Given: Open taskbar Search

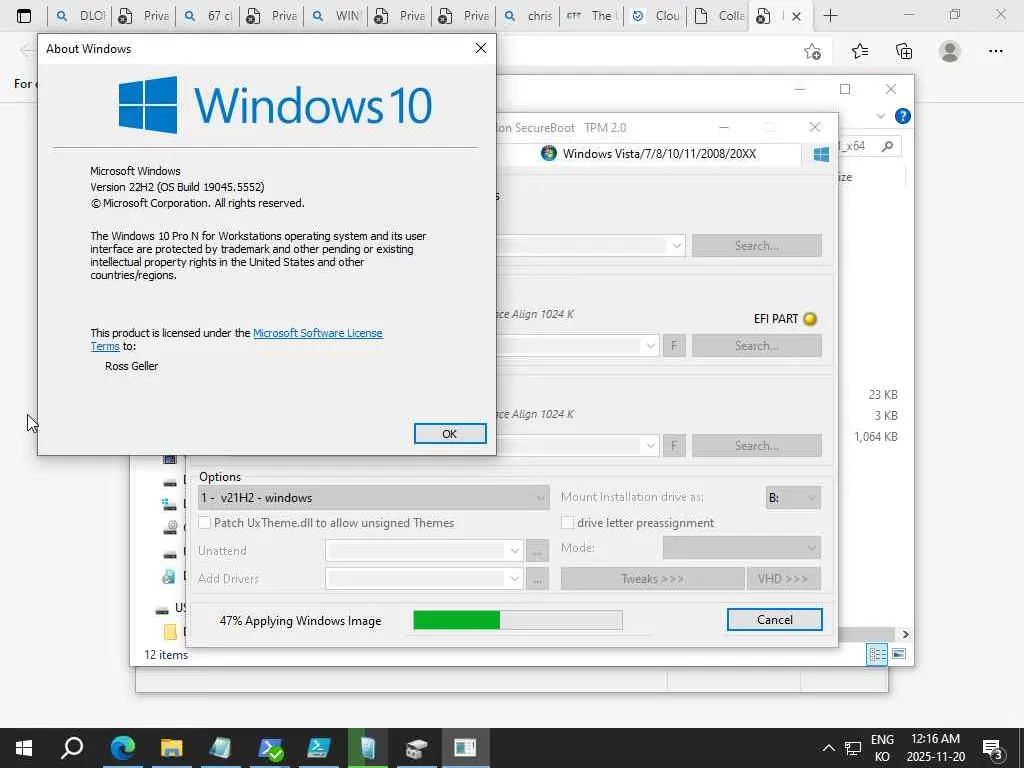Looking at the screenshot, I should pyautogui.click(x=72, y=748).
